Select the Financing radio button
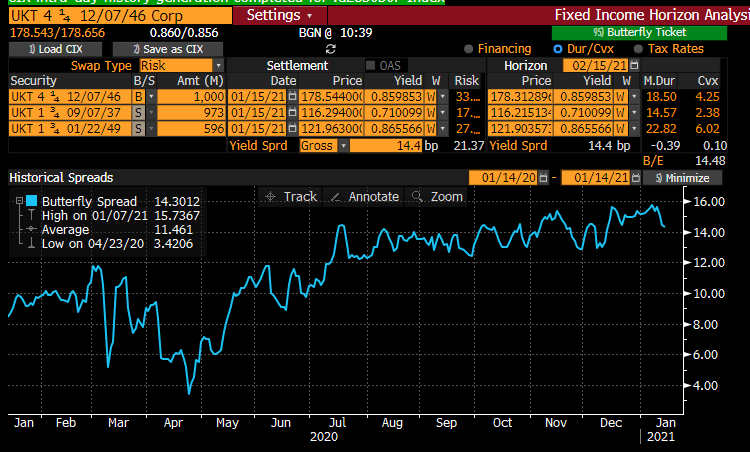This screenshot has width=750, height=452. pyautogui.click(x=468, y=49)
